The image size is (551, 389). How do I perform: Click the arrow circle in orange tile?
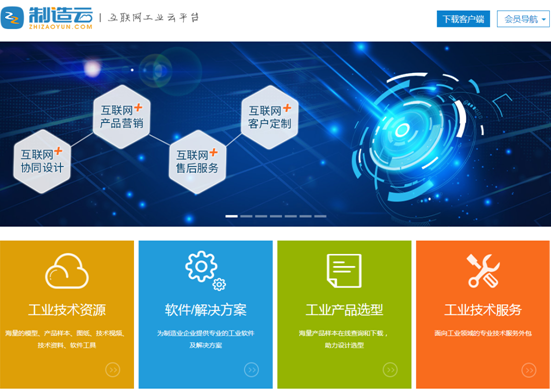[x=529, y=370]
